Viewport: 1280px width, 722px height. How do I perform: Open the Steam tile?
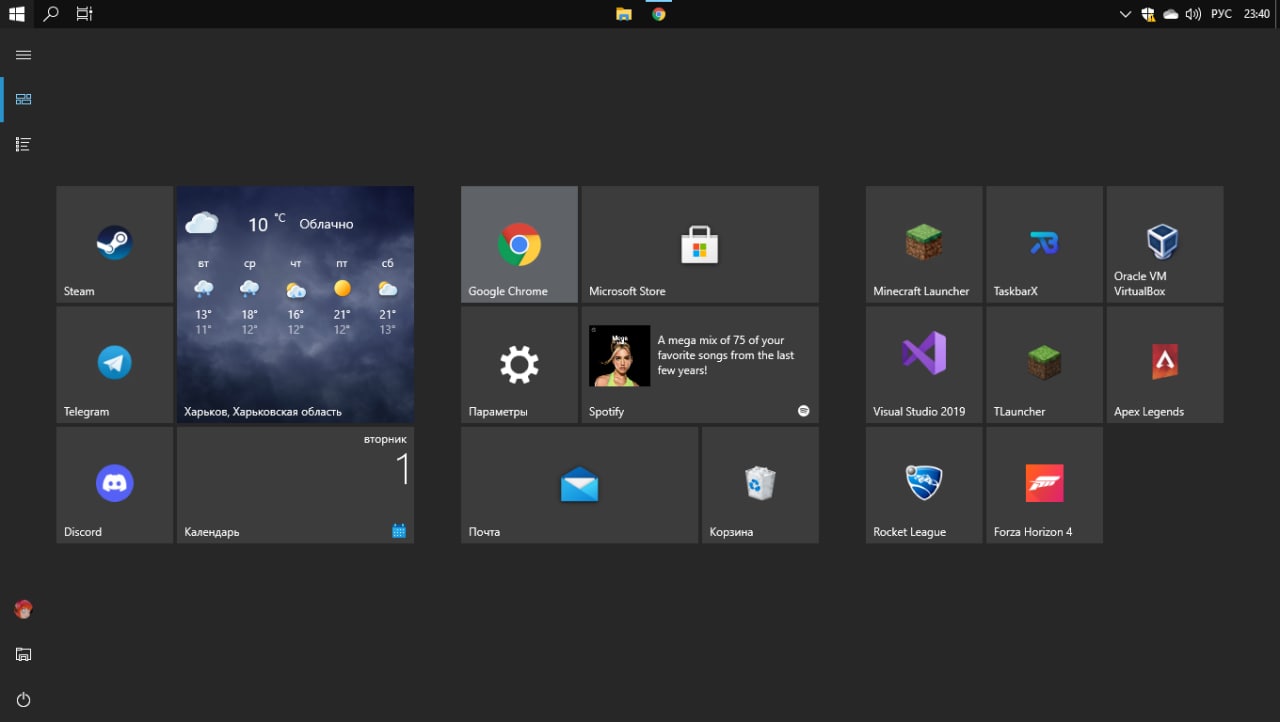[x=115, y=244]
